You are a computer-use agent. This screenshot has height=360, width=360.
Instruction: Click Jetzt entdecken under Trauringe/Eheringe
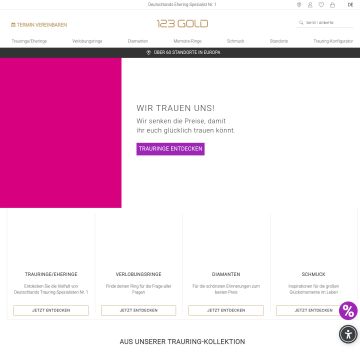(51, 310)
